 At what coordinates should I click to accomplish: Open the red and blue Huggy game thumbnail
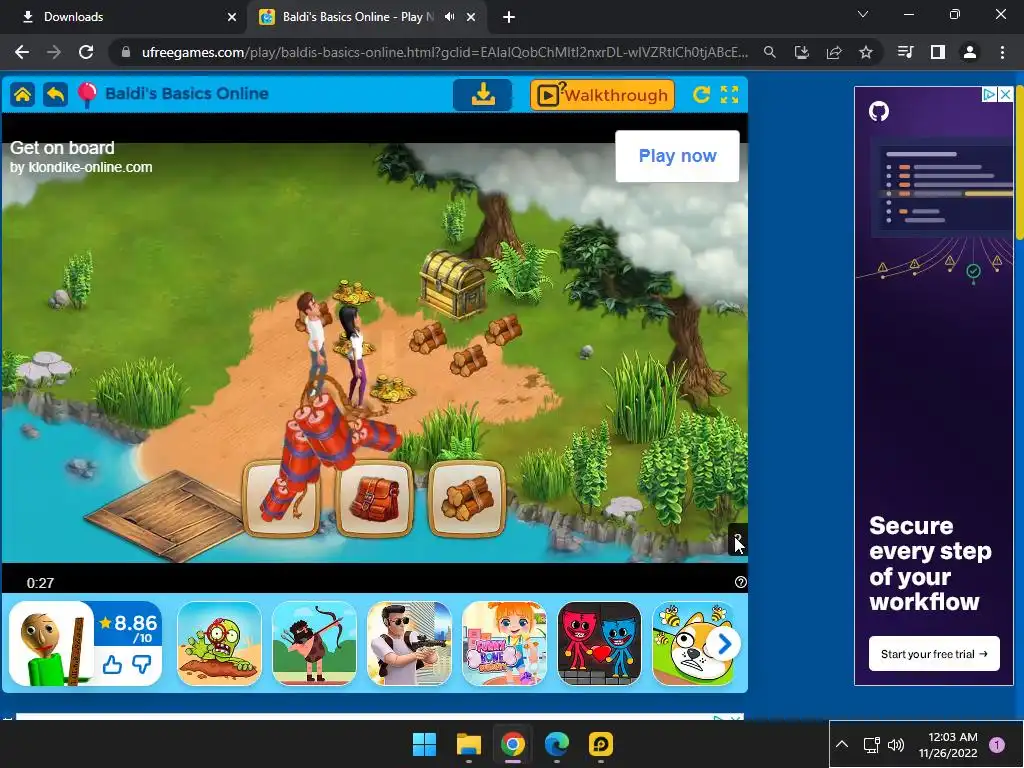point(600,643)
